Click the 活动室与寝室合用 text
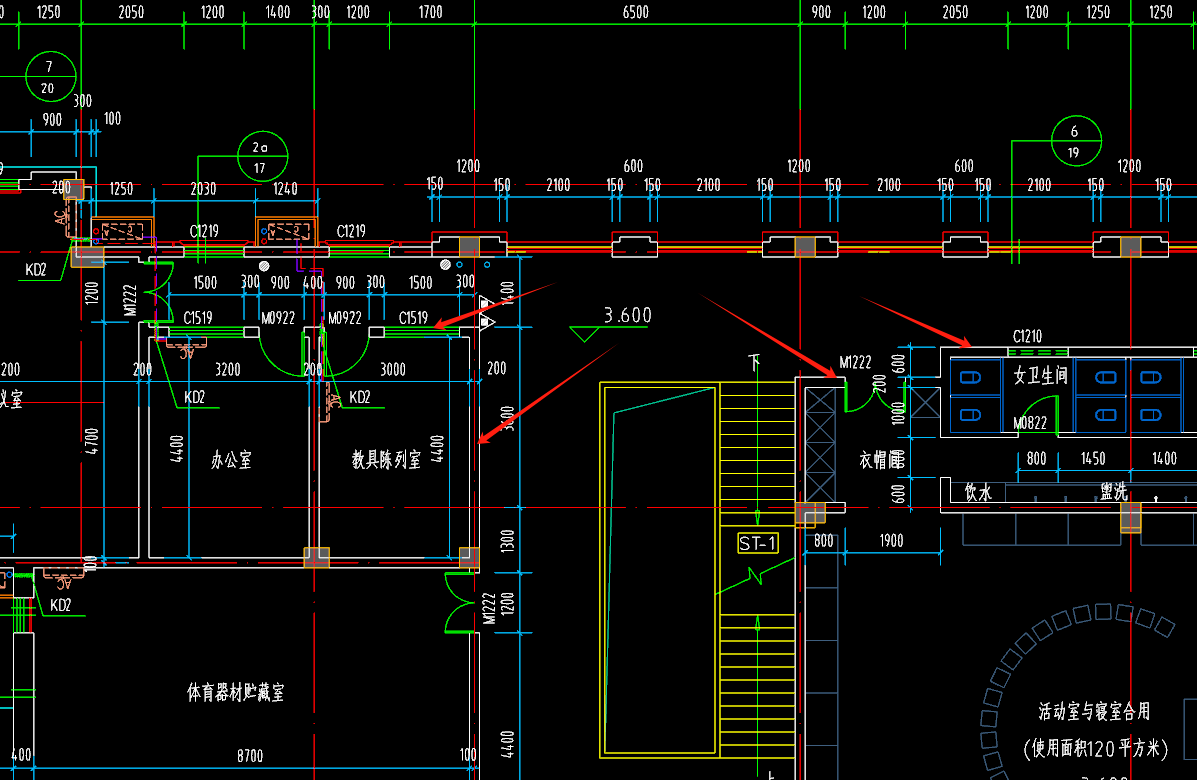1197x780 pixels. point(1094,711)
